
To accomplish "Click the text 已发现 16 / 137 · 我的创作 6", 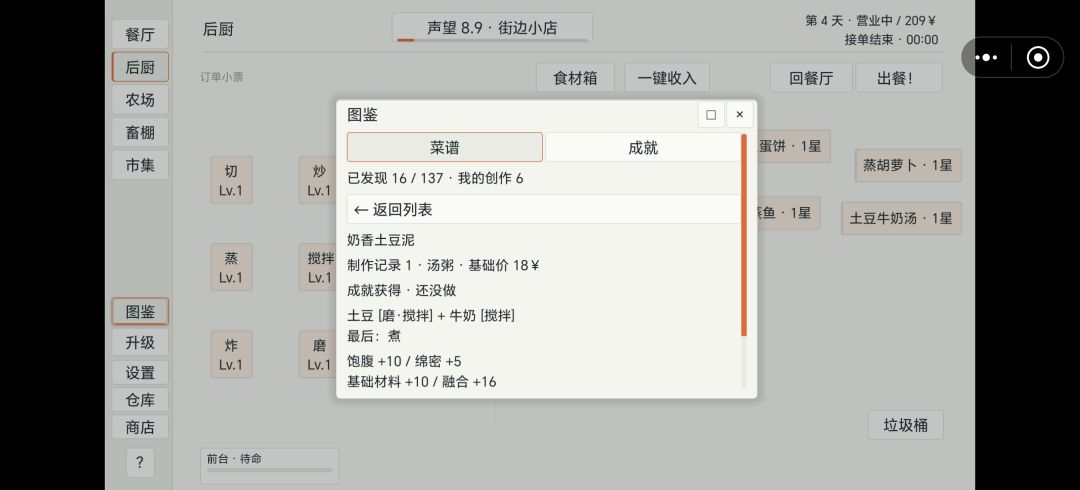I will pos(435,178).
